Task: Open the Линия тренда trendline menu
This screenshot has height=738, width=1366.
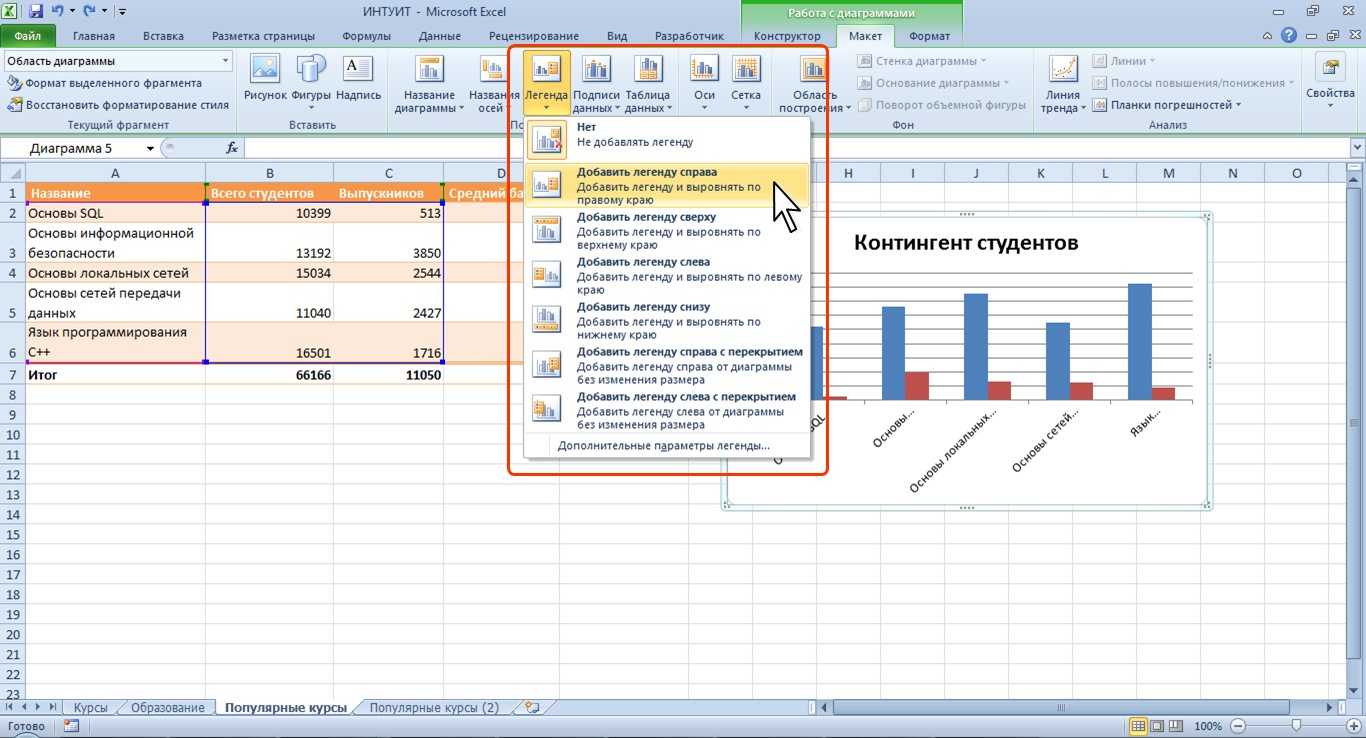Action: click(x=1063, y=84)
